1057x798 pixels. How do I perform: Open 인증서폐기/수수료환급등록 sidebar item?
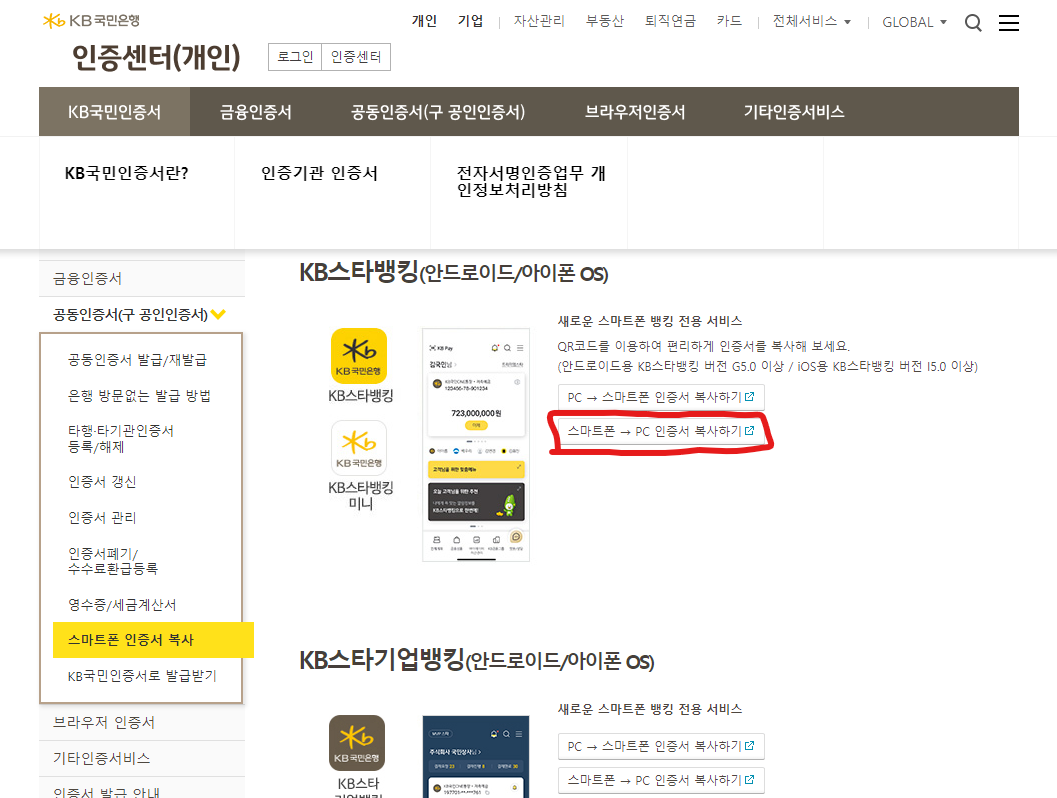coord(113,561)
